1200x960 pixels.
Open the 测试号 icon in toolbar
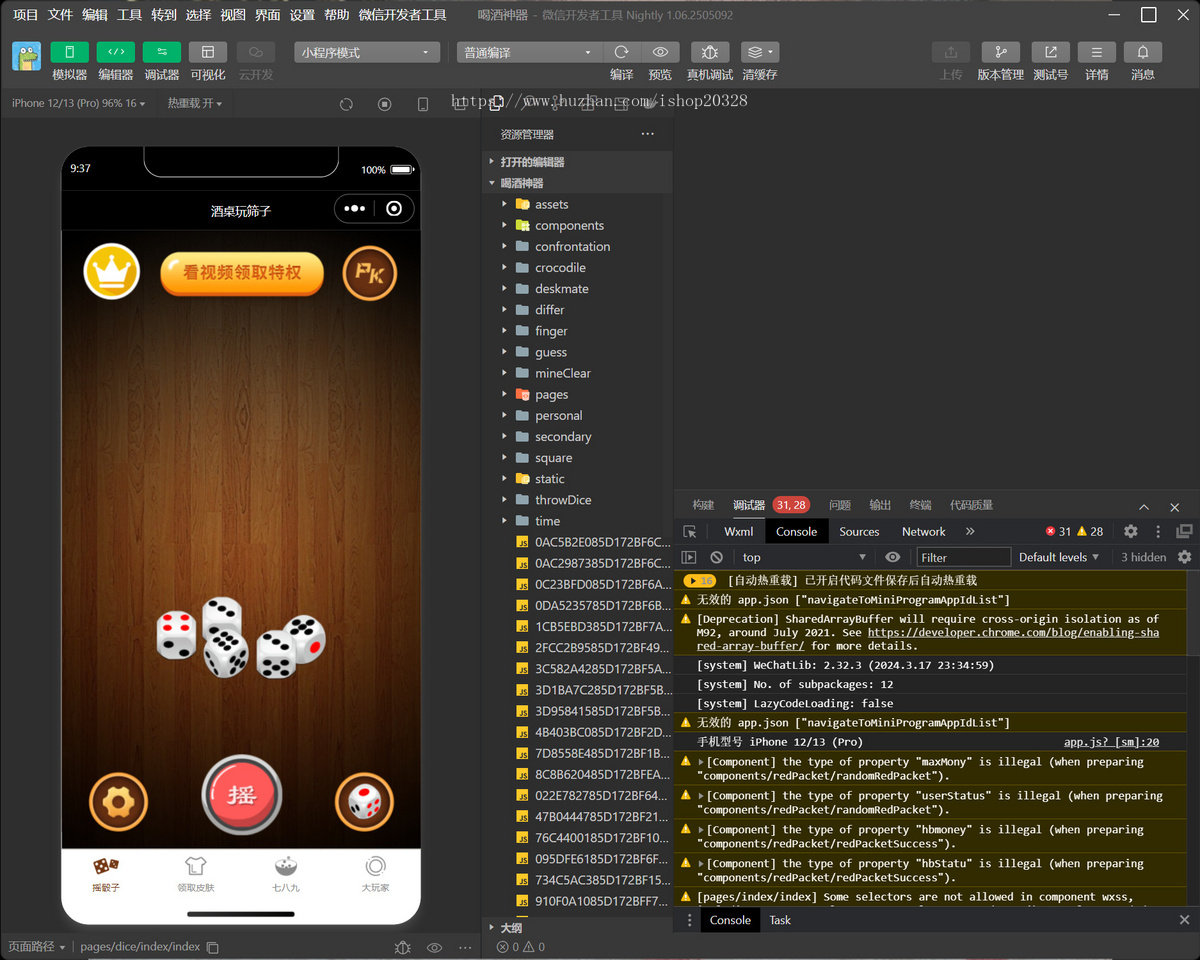click(1050, 53)
